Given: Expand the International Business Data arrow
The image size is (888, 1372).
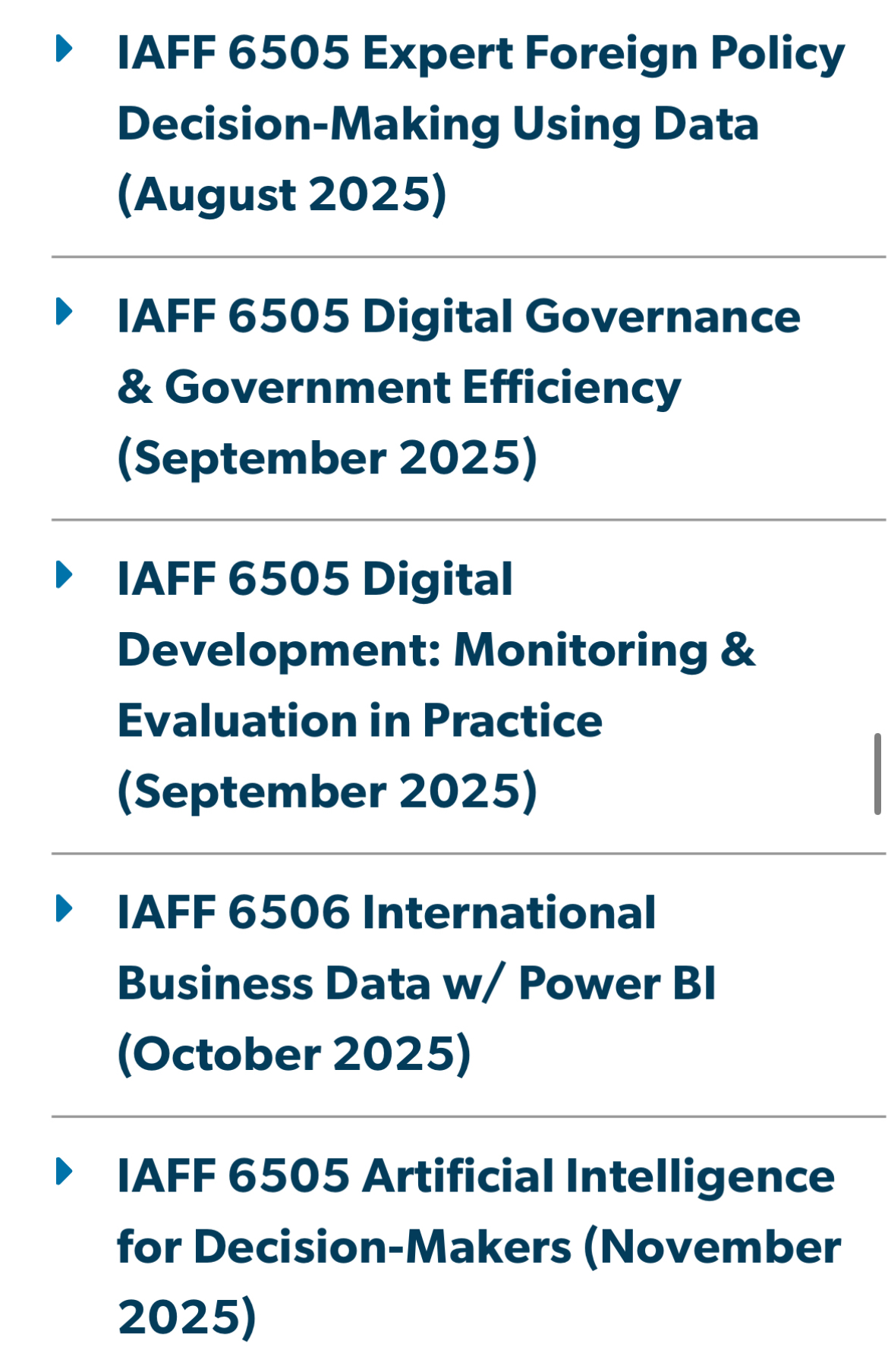Looking at the screenshot, I should (65, 908).
